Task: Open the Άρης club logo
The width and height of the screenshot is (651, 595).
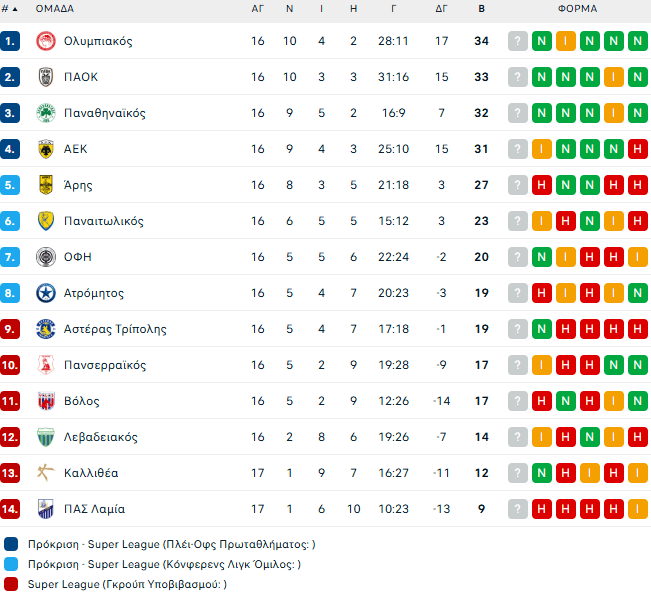Action: (45, 185)
